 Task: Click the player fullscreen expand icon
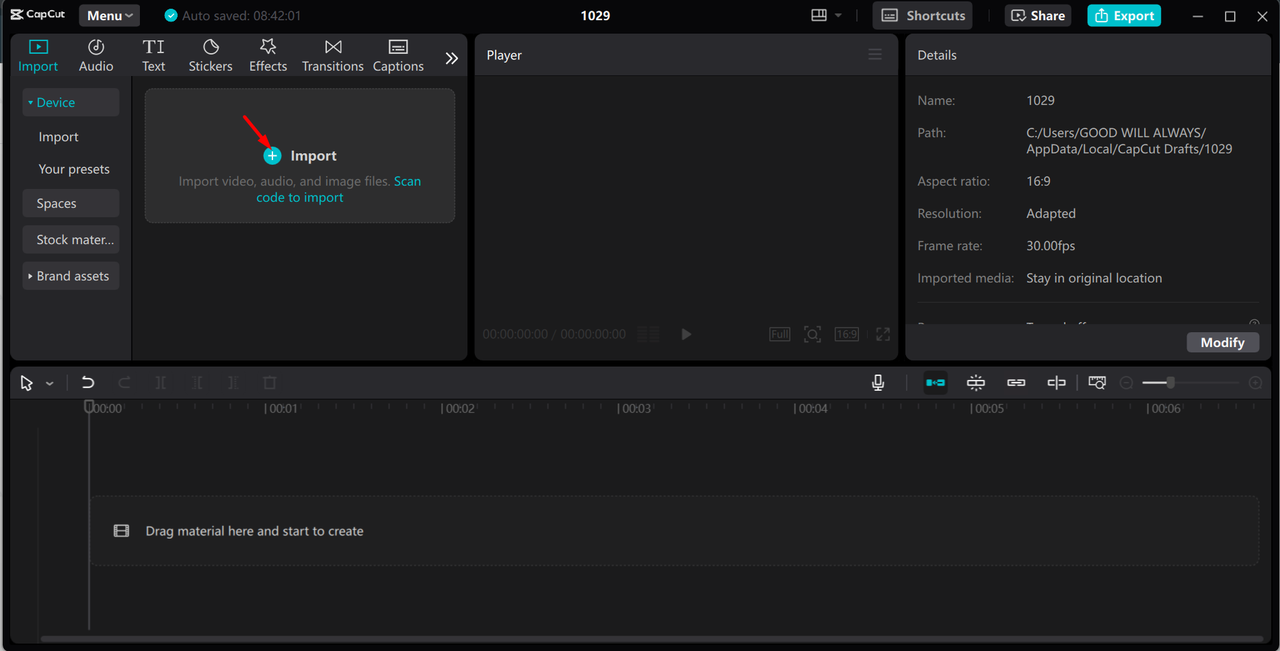(x=883, y=334)
